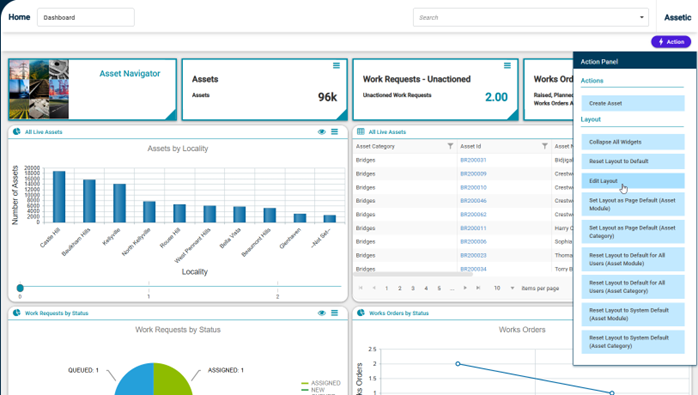Toggle eye visibility on Work Requests by Status
The image size is (698, 395).
click(x=321, y=313)
